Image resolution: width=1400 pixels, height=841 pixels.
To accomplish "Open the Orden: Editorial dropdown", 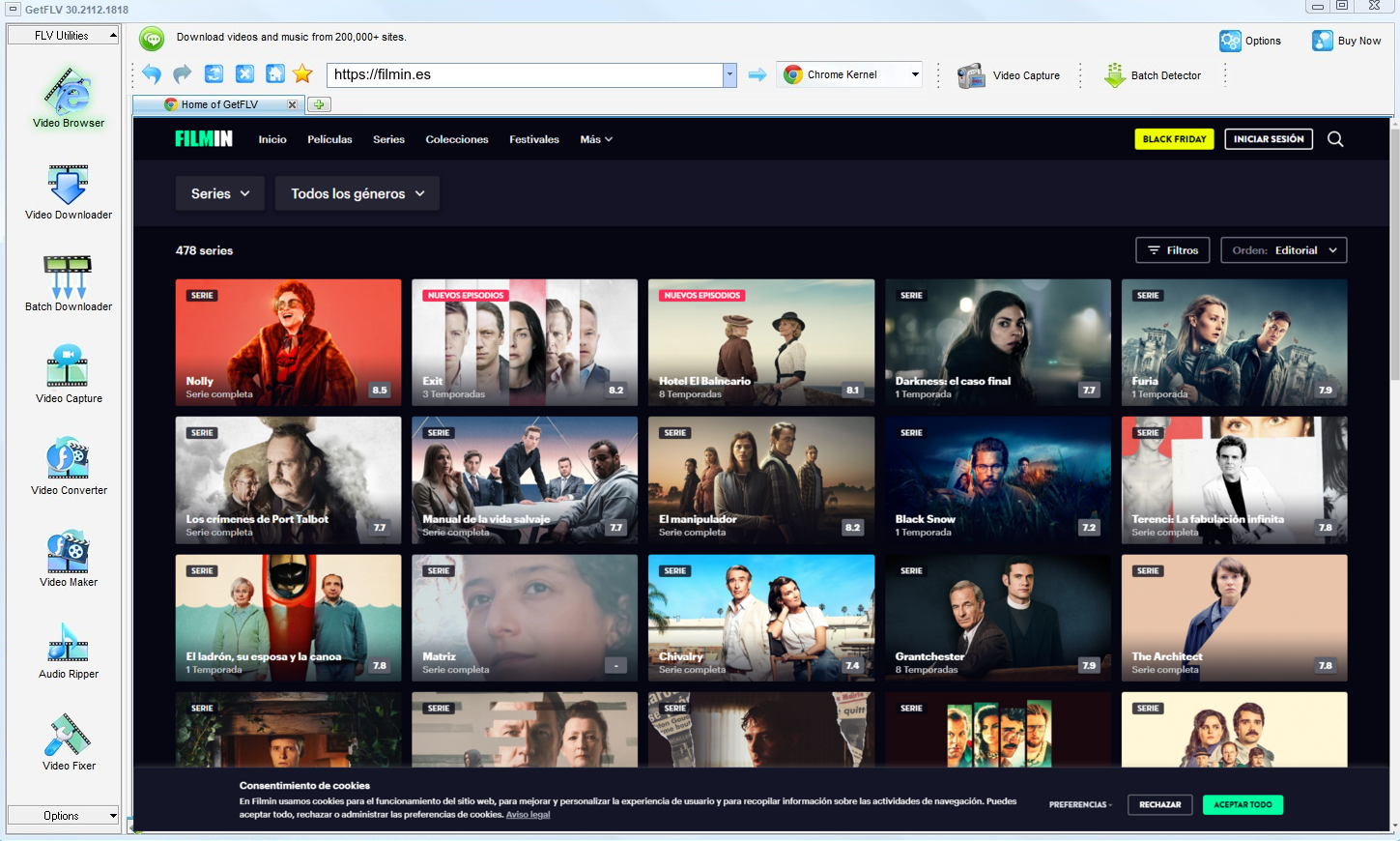I will click(1284, 250).
